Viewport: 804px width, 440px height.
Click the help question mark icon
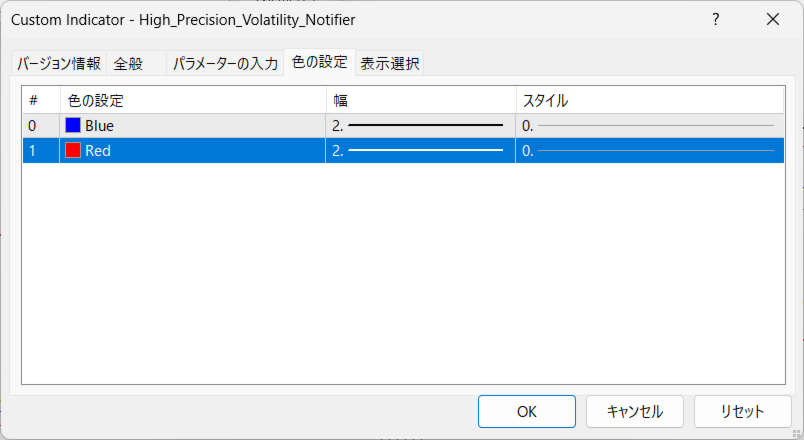click(x=715, y=19)
